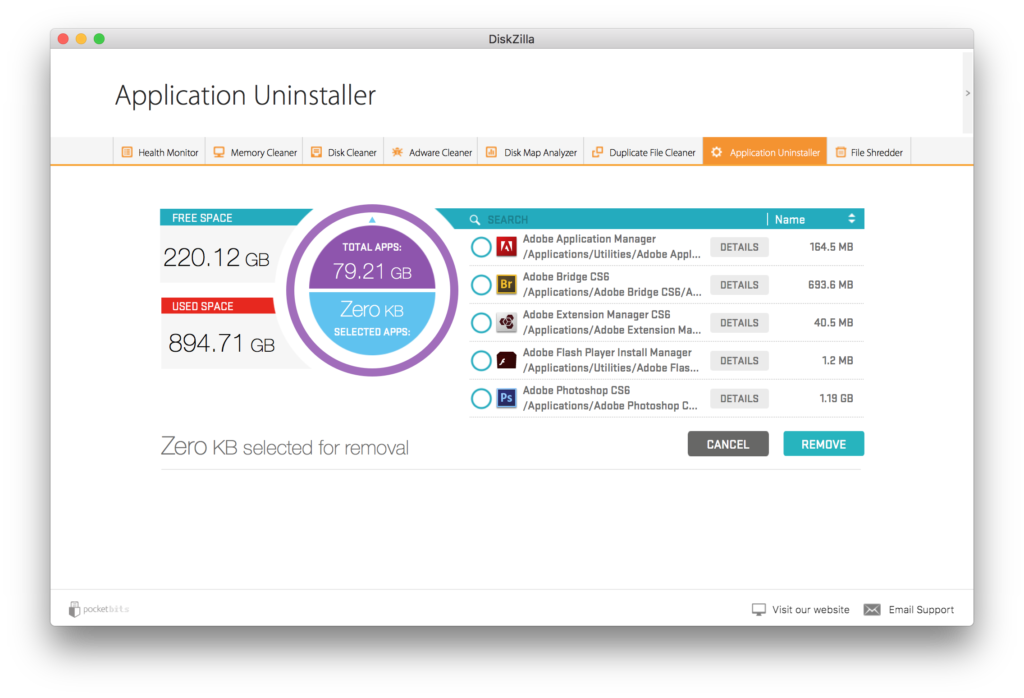Viewport: 1024px width, 698px height.
Task: Switch to the Memory Cleaner tab
Action: 255,152
